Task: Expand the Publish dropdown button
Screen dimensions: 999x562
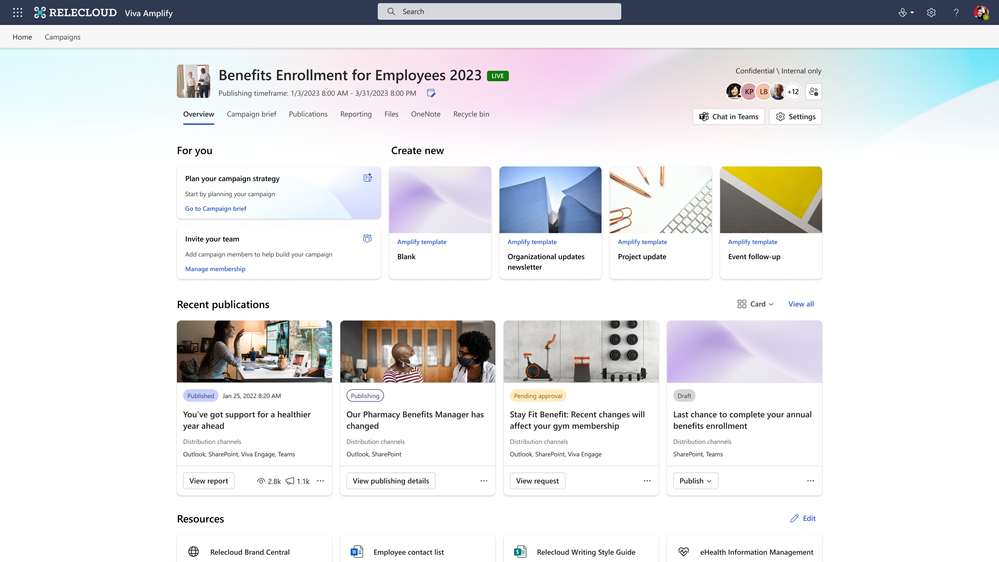Action: [x=695, y=481]
